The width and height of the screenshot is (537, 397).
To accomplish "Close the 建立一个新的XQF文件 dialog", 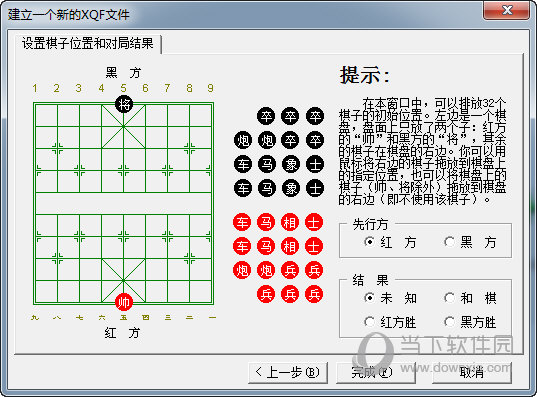I will tap(507, 10).
